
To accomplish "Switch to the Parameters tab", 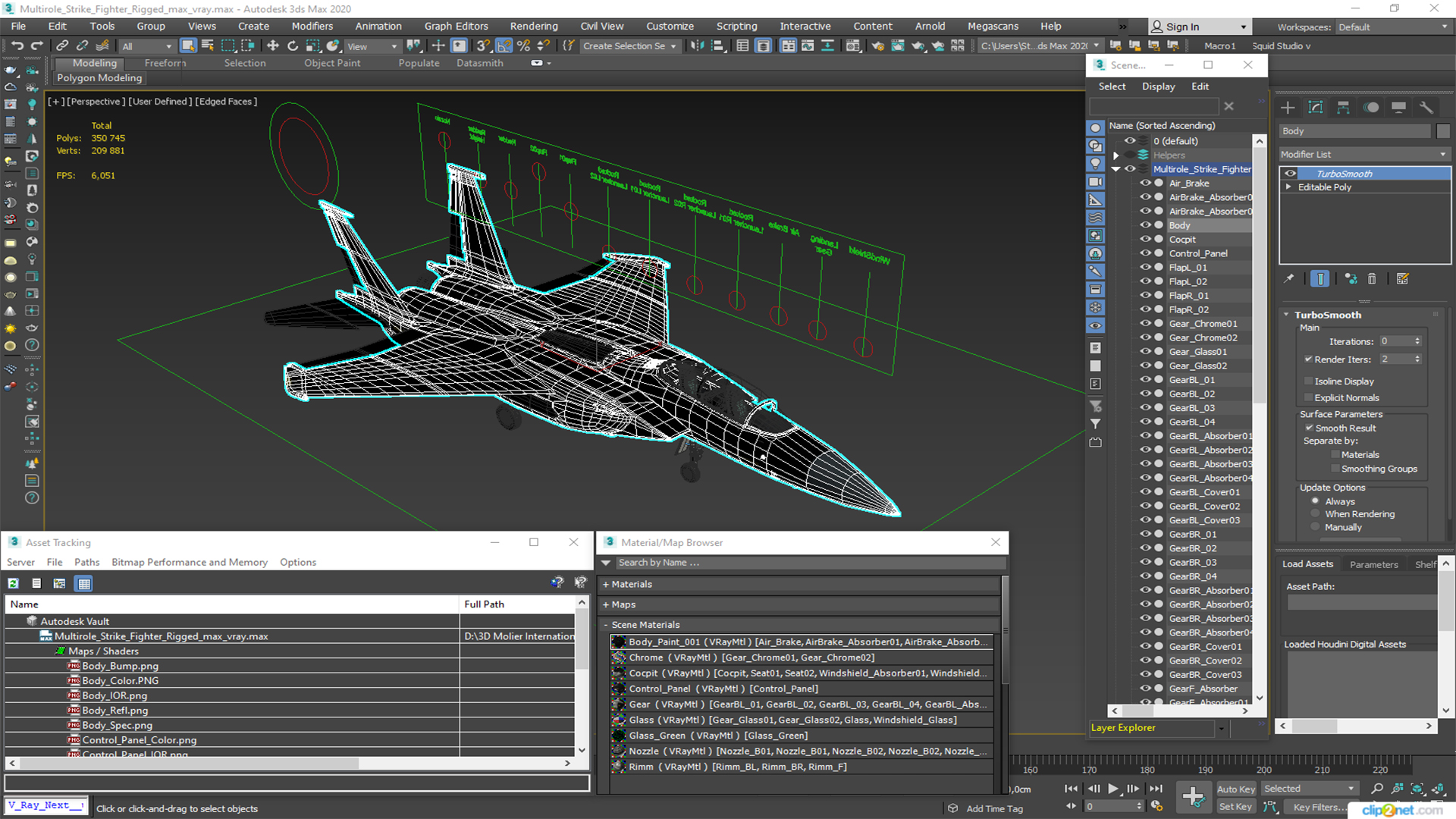I will (1373, 564).
